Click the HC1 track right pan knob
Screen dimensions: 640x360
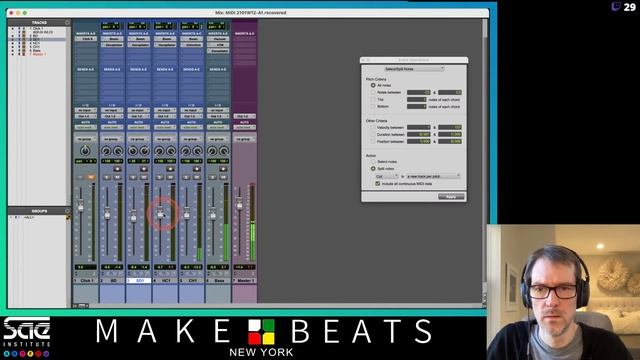pos(171,151)
